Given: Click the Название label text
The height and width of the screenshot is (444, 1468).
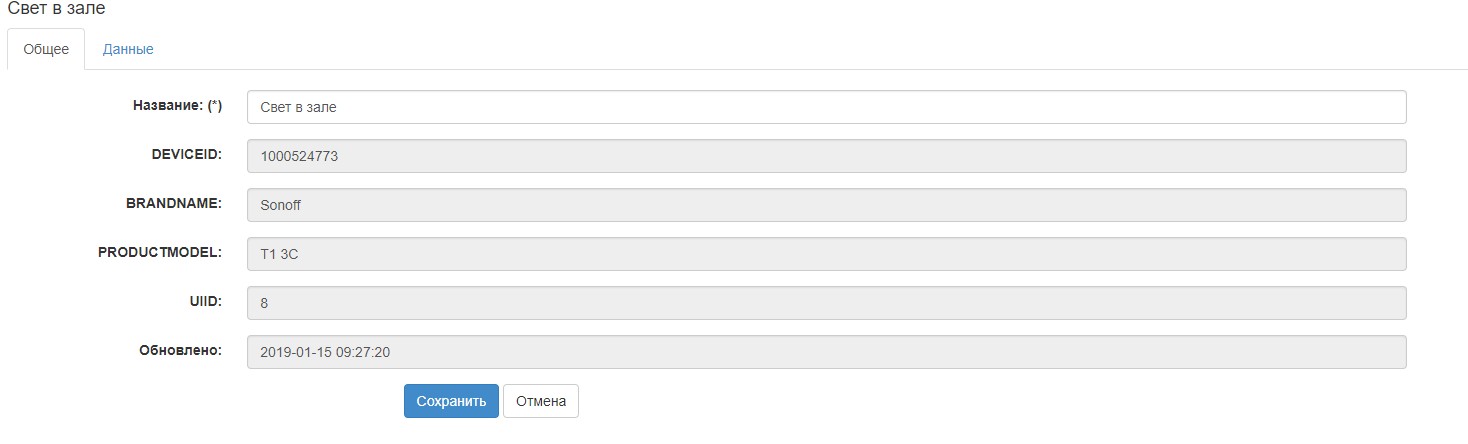Looking at the screenshot, I should pos(168,105).
